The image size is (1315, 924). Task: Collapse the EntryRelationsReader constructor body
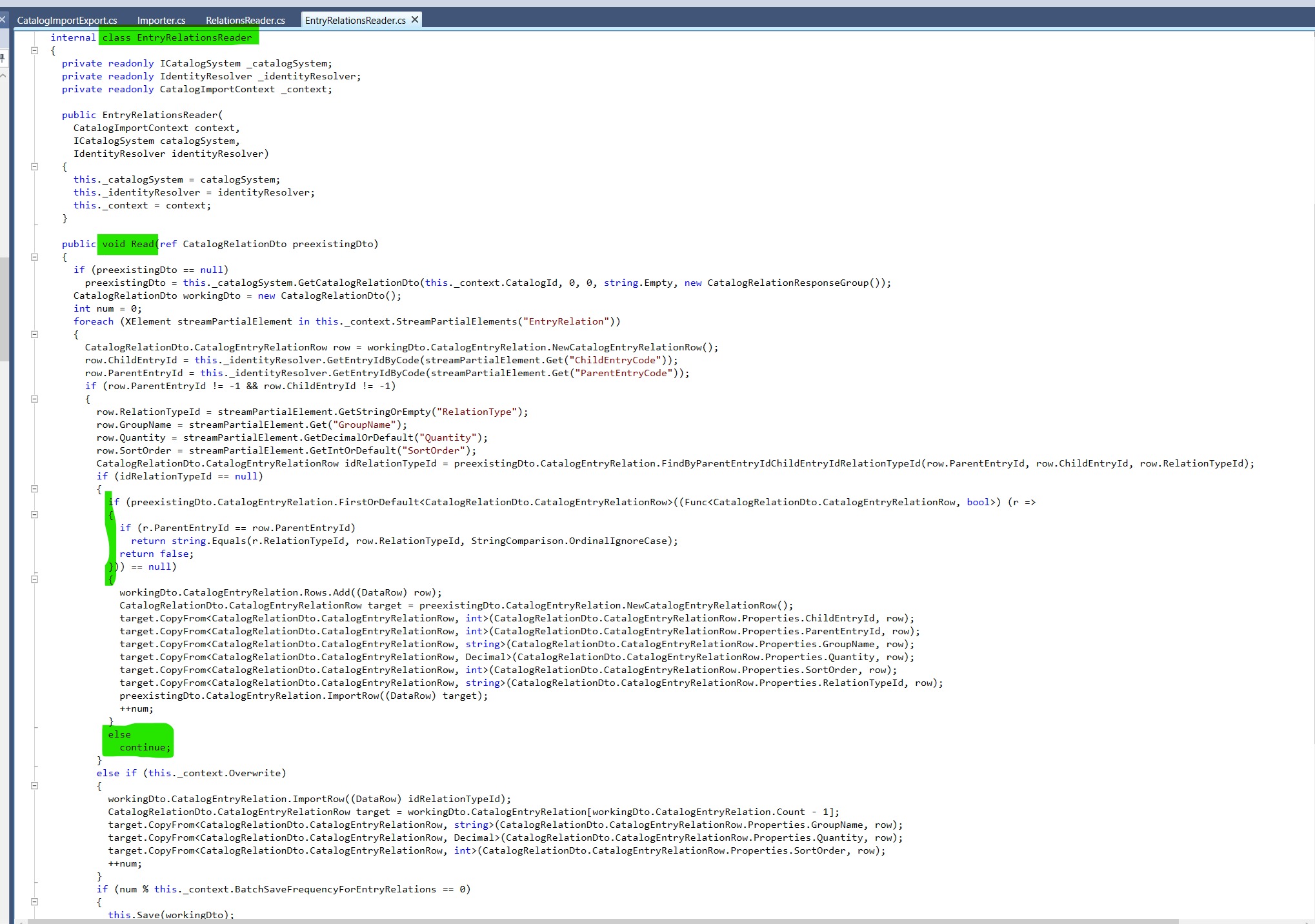click(35, 166)
